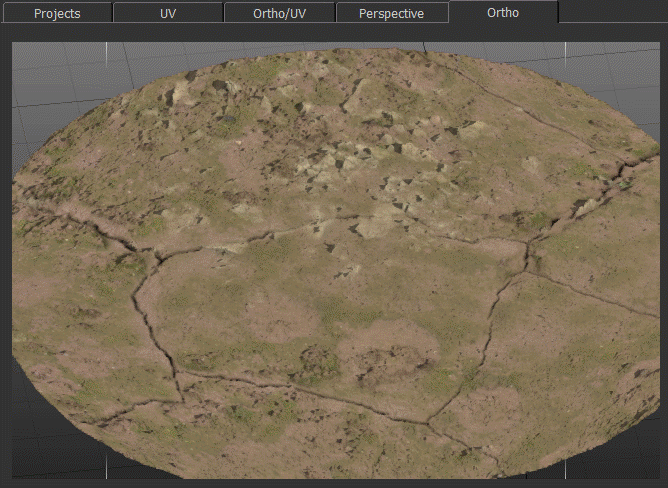Open the UV view tab

168,13
